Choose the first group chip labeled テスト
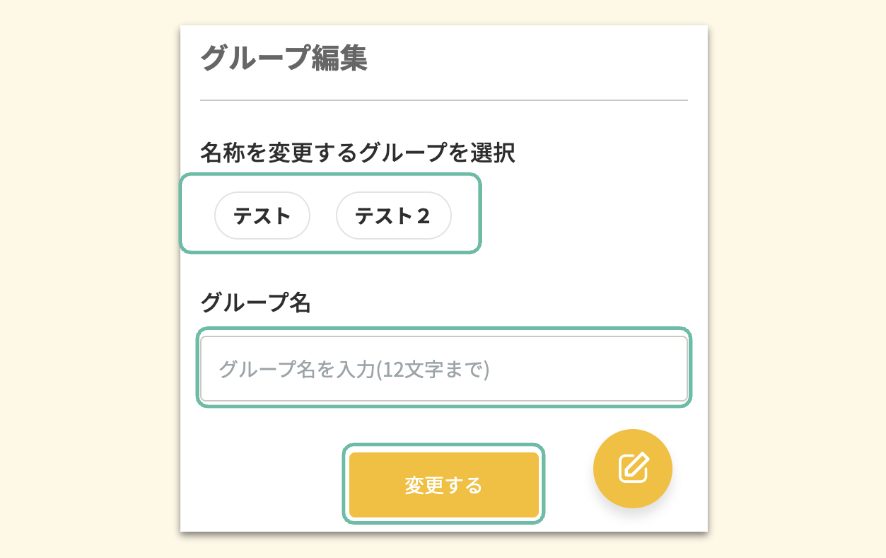886x558 pixels. (x=262, y=216)
